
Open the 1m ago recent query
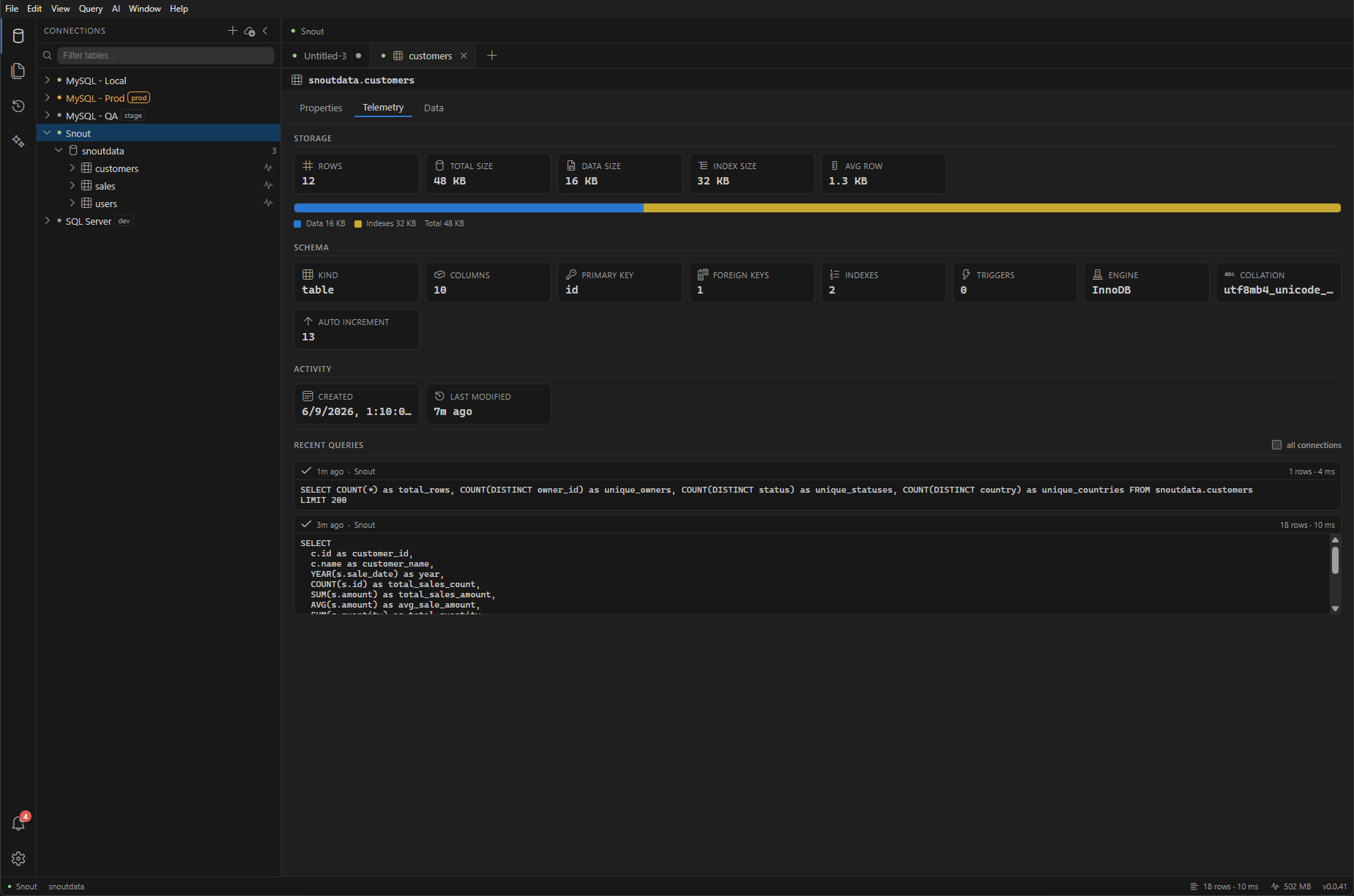click(x=817, y=485)
